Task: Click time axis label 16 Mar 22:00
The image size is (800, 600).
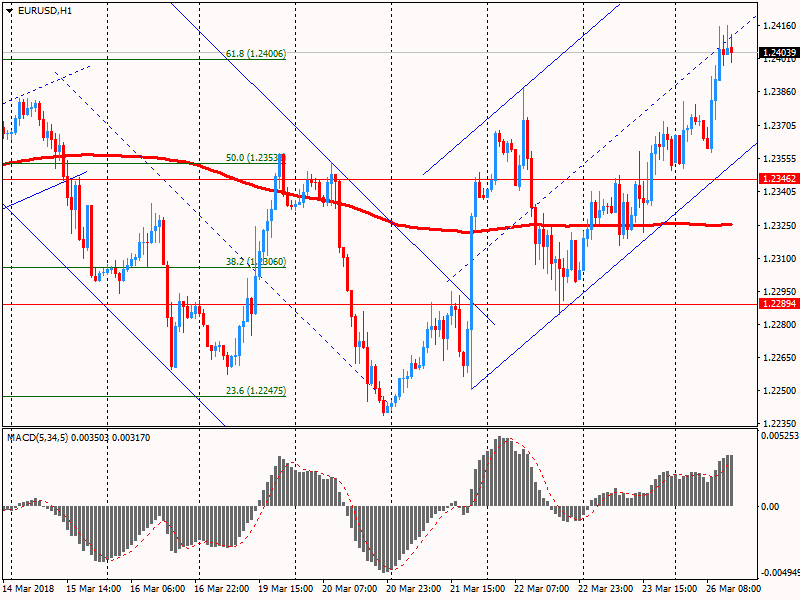Action: click(x=221, y=588)
